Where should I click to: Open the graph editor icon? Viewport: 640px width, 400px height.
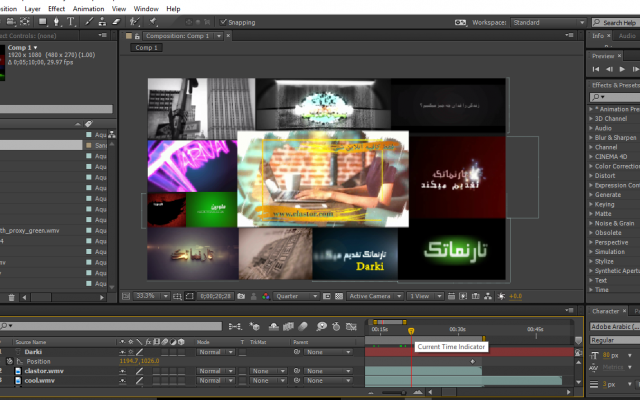pos(351,326)
